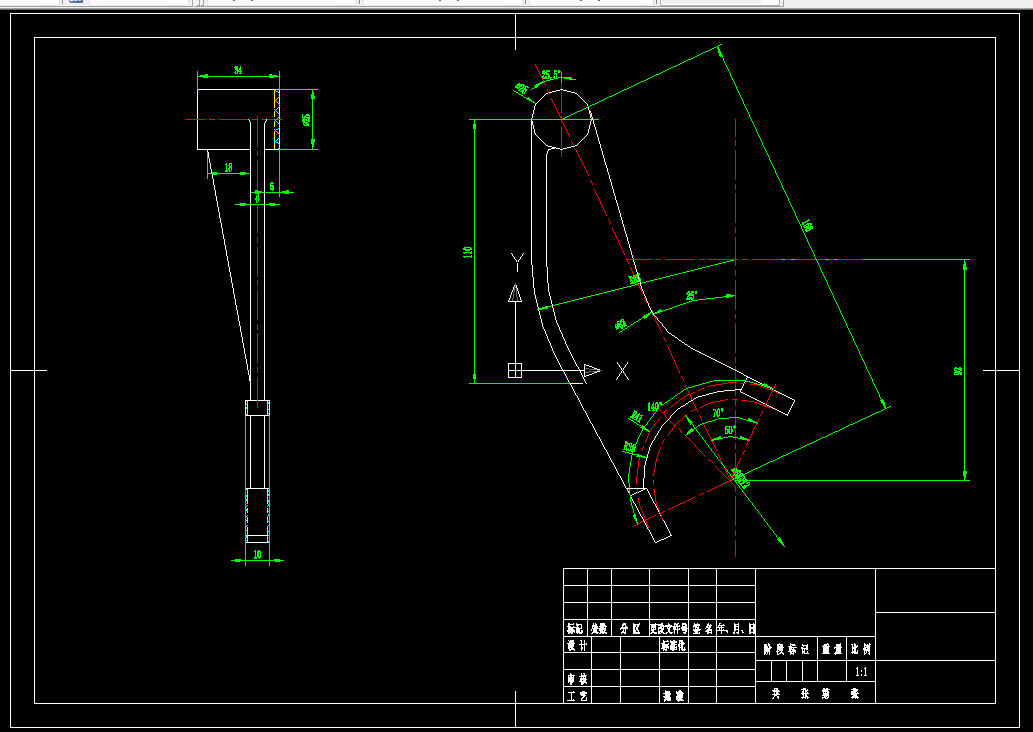Click the 处数 header cell
This screenshot has width=1033, height=732.
point(600,629)
